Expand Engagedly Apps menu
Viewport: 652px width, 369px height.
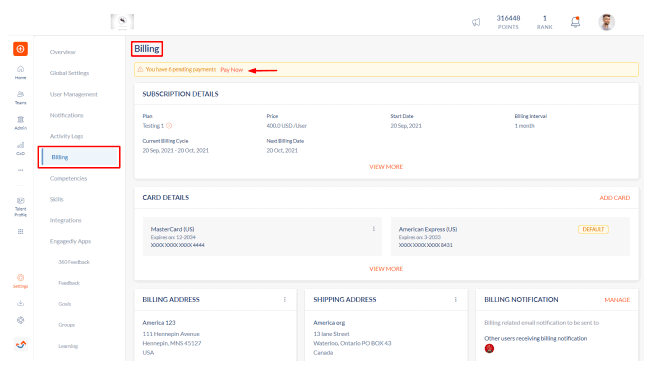click(x=70, y=241)
